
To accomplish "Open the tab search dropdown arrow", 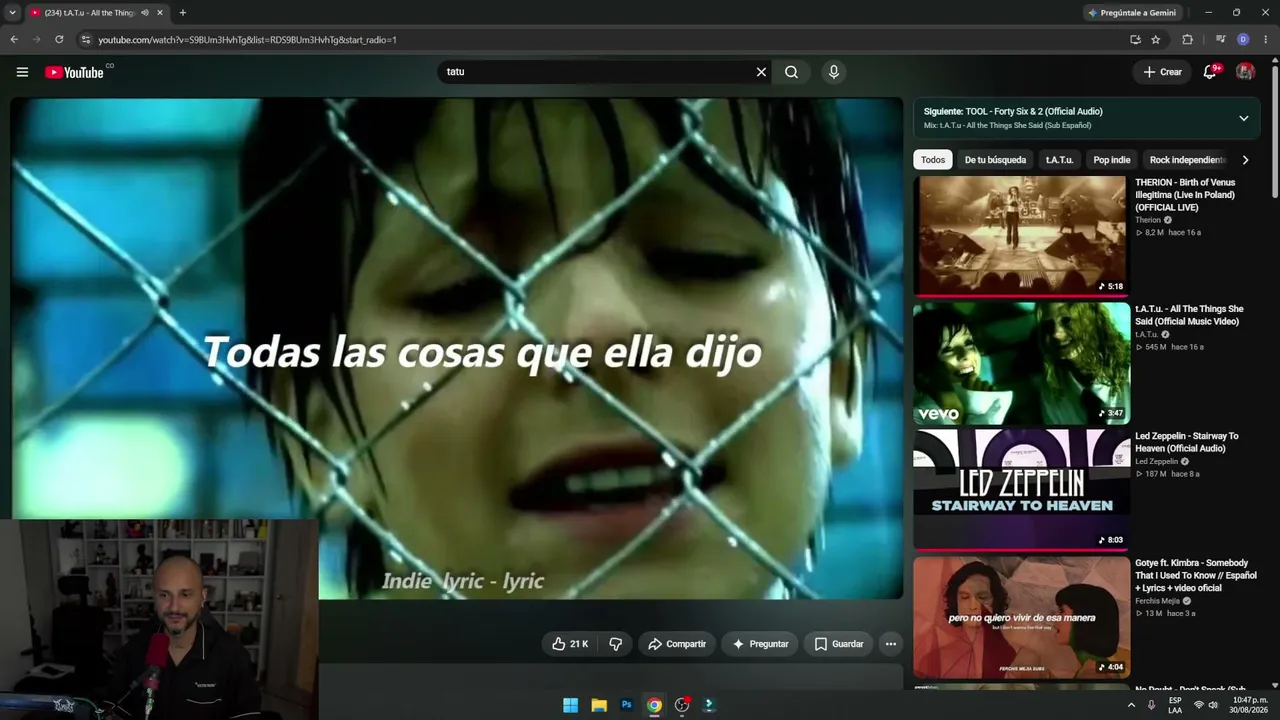I will click(x=12, y=13).
